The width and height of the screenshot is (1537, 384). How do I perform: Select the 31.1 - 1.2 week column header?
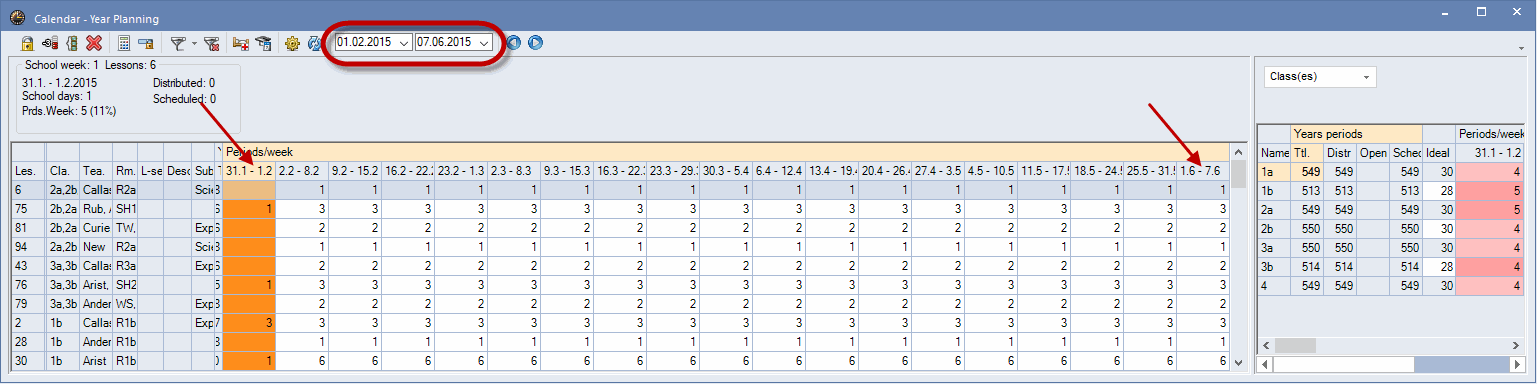tap(249, 170)
